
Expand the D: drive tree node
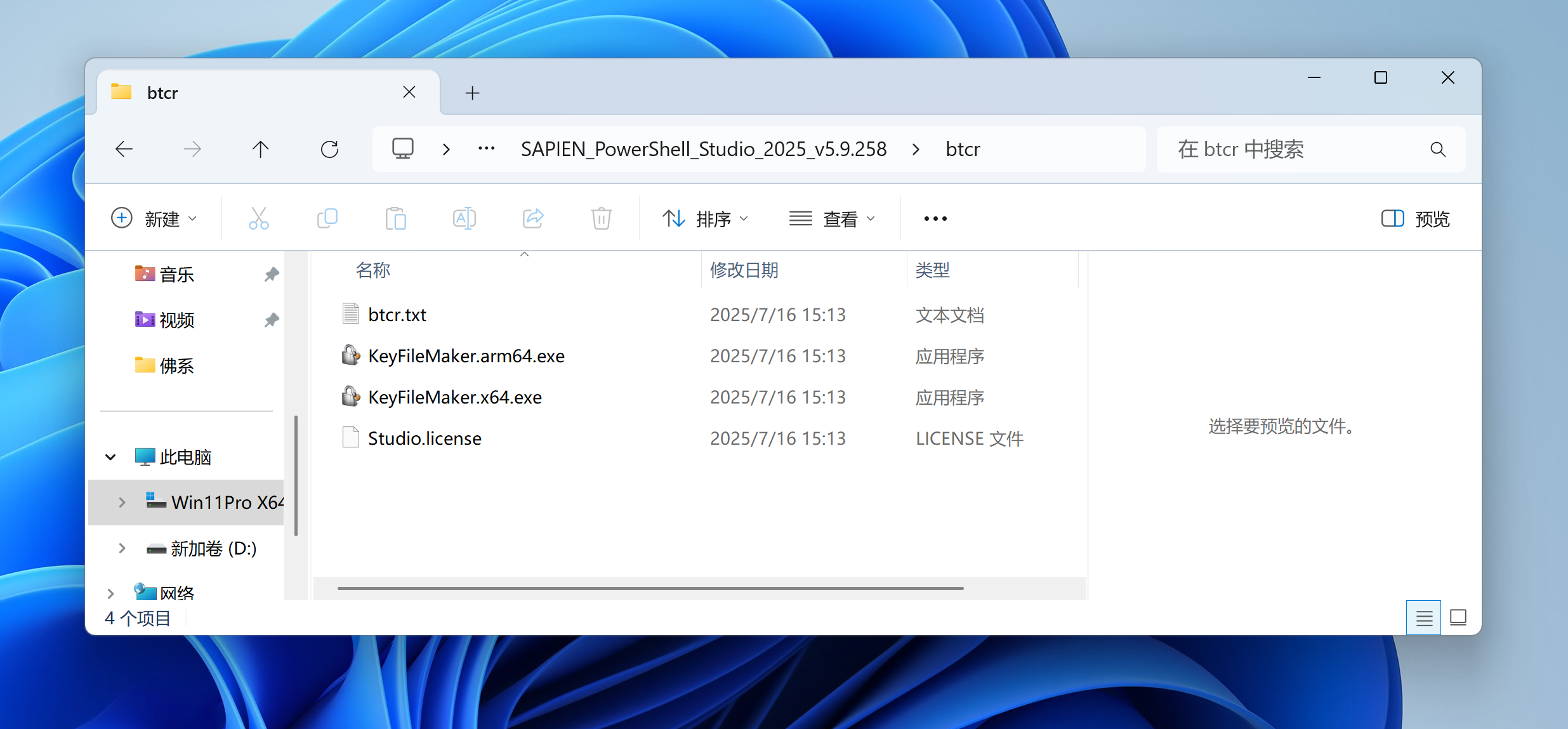tap(122, 548)
